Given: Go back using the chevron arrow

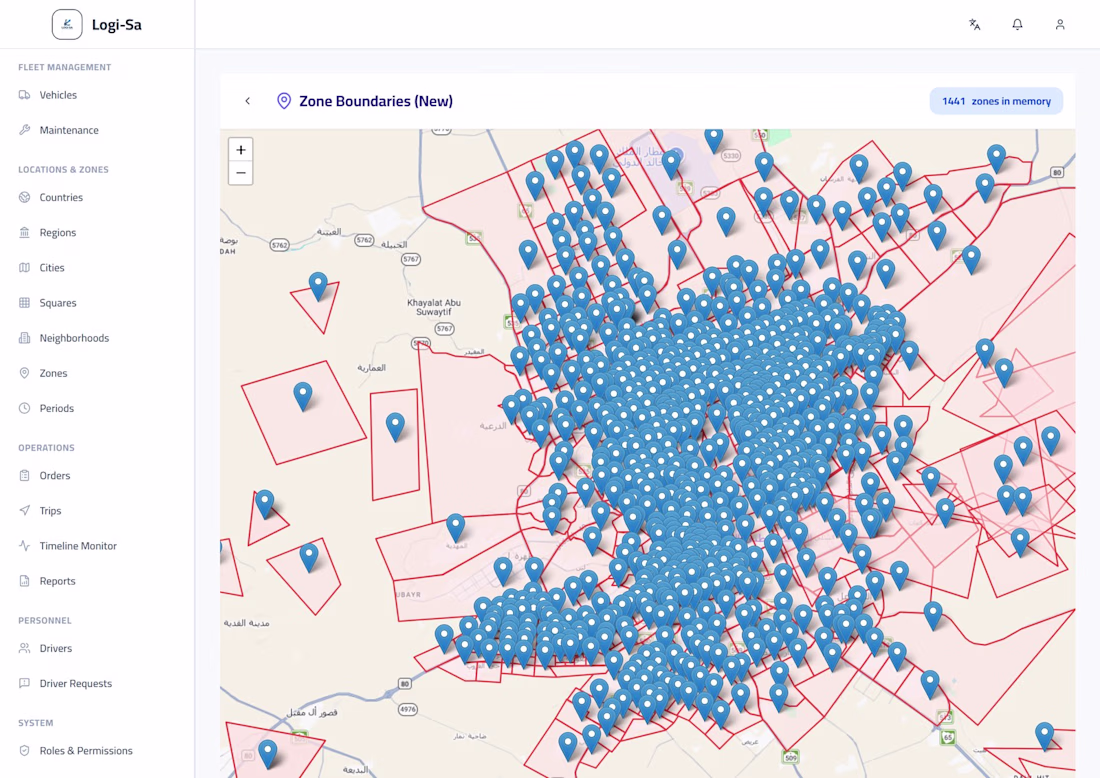Looking at the screenshot, I should (x=248, y=101).
